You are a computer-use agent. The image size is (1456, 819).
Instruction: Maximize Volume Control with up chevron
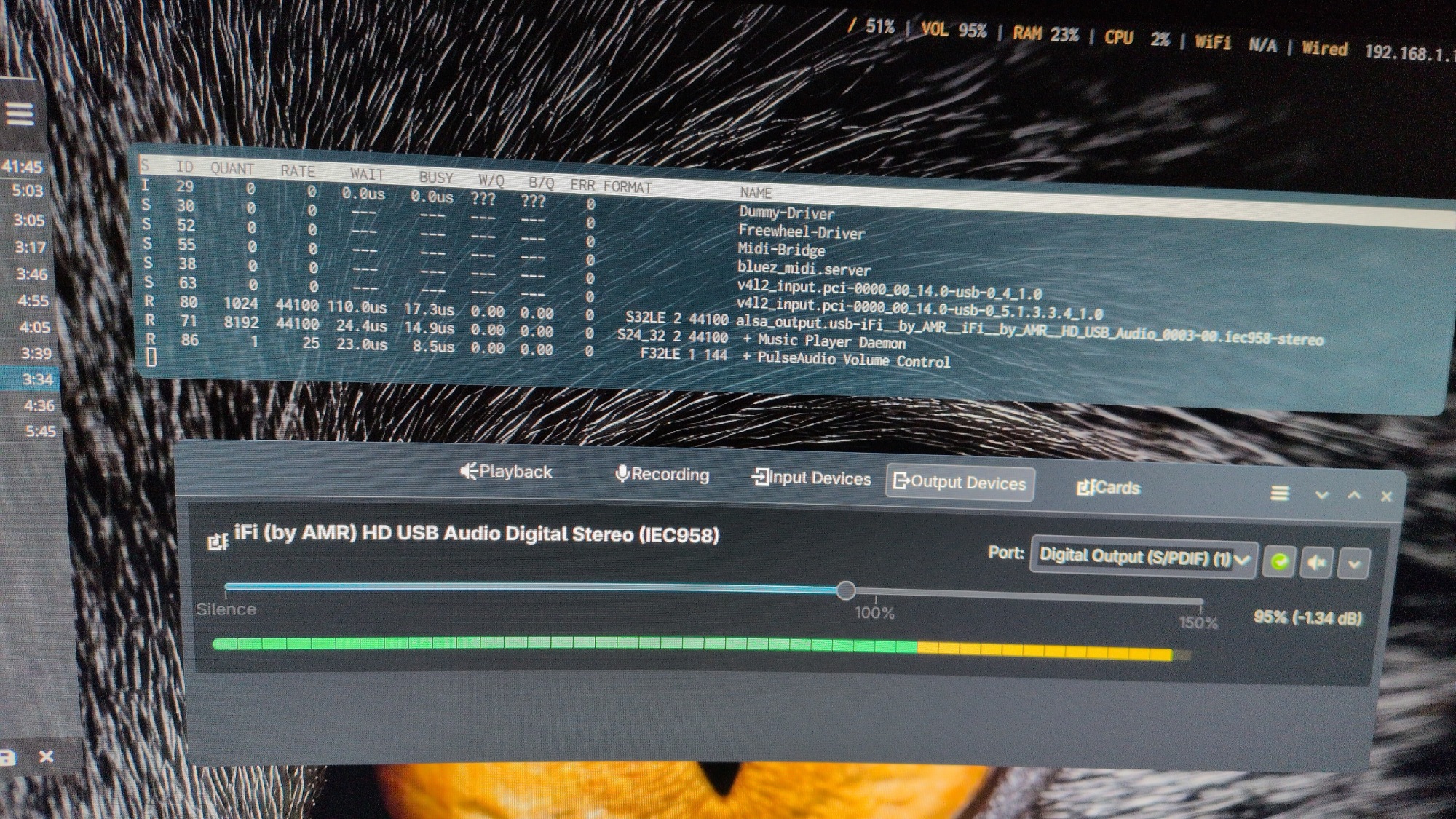(1354, 496)
